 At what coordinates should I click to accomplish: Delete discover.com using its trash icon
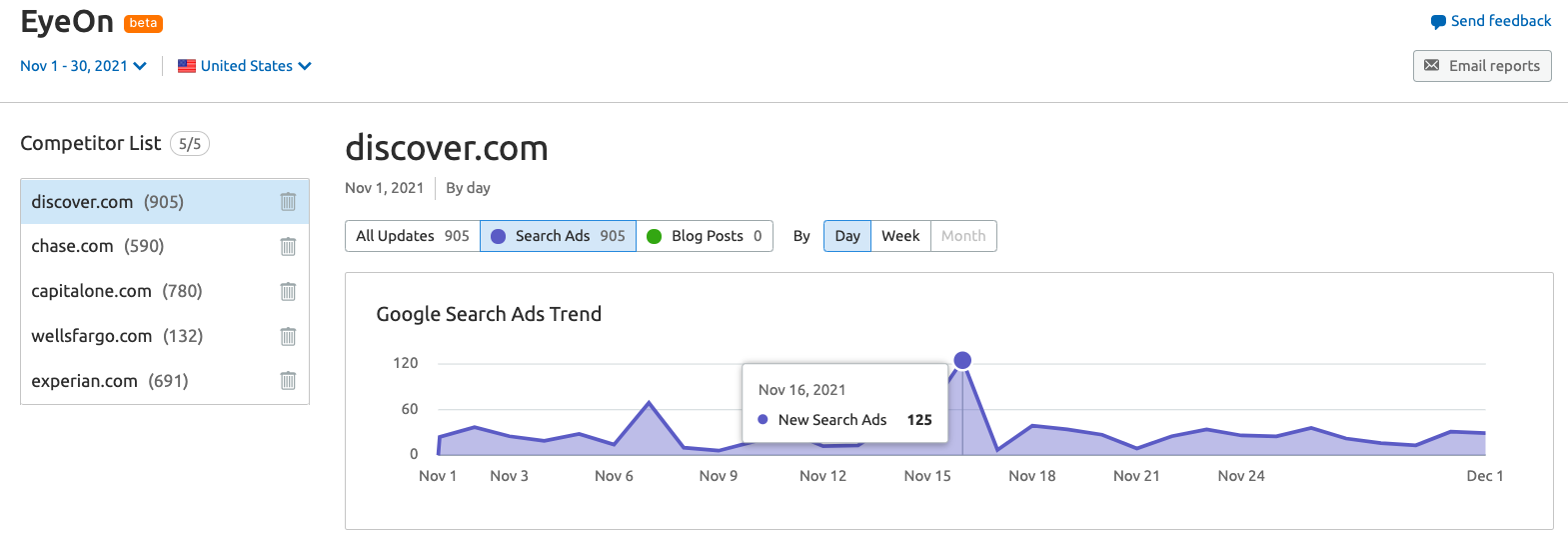288,202
